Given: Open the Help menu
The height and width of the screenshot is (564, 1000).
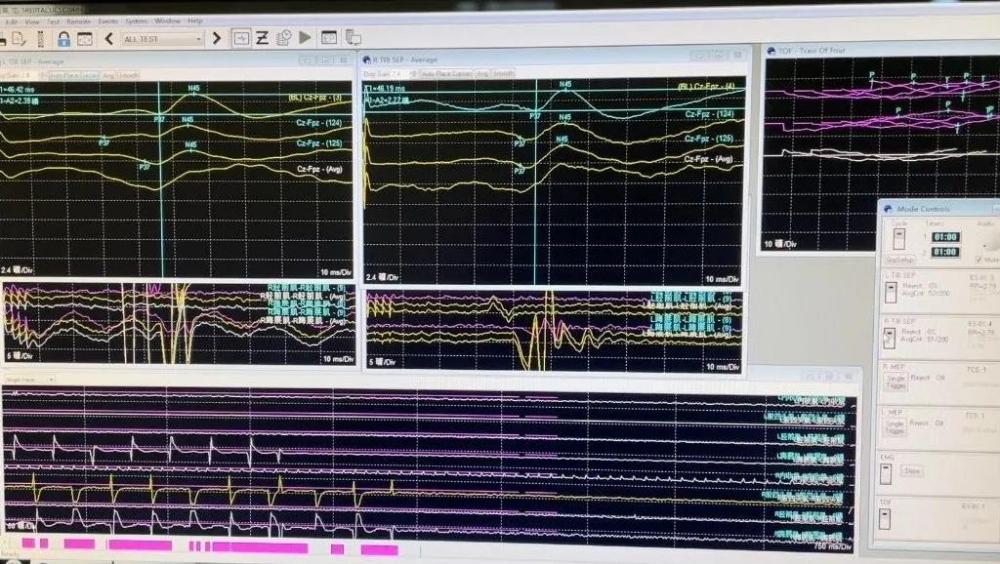Looking at the screenshot, I should click(195, 20).
